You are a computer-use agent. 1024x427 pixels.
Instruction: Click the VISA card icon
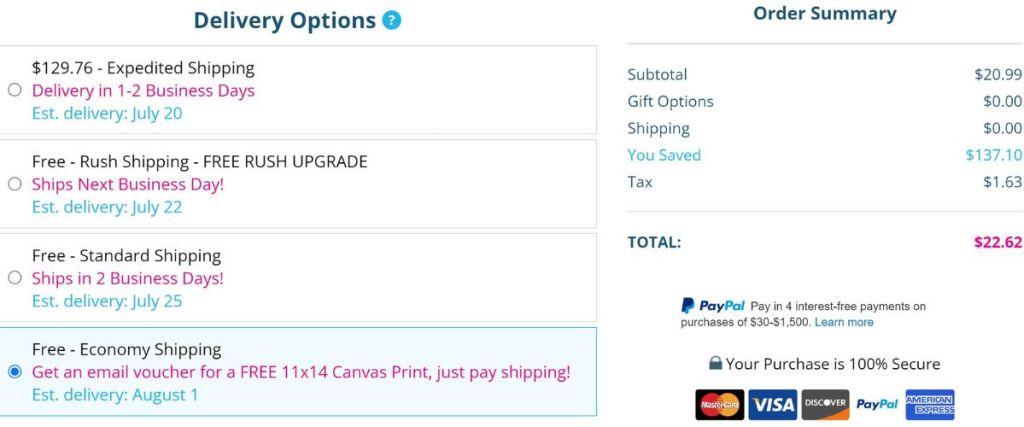[772, 404]
